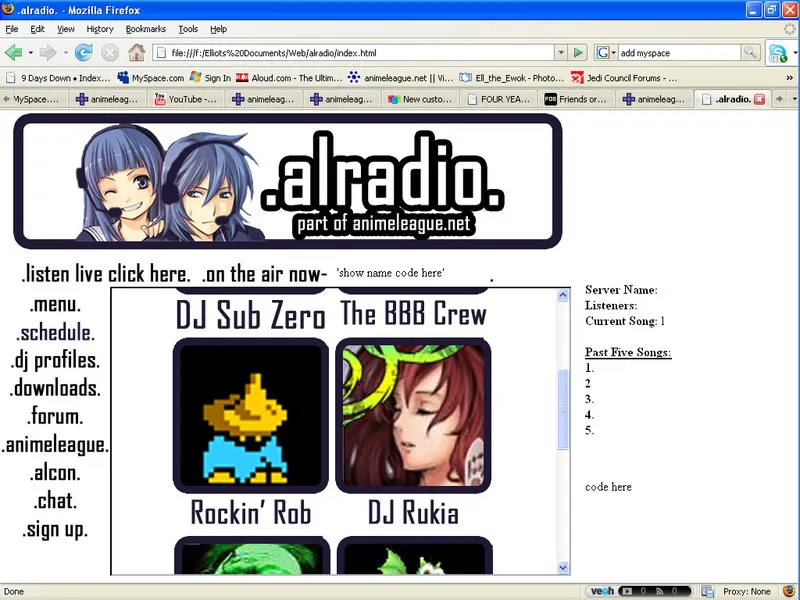The height and width of the screenshot is (600, 800).
Task: Open the MySpace.com bookmark
Action: [x=151, y=78]
